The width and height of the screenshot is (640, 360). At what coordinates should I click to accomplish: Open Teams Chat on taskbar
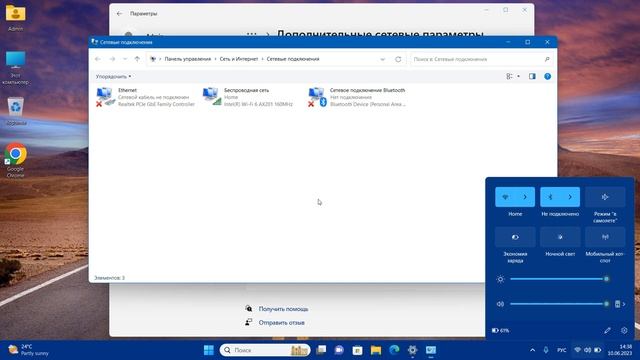tap(339, 350)
